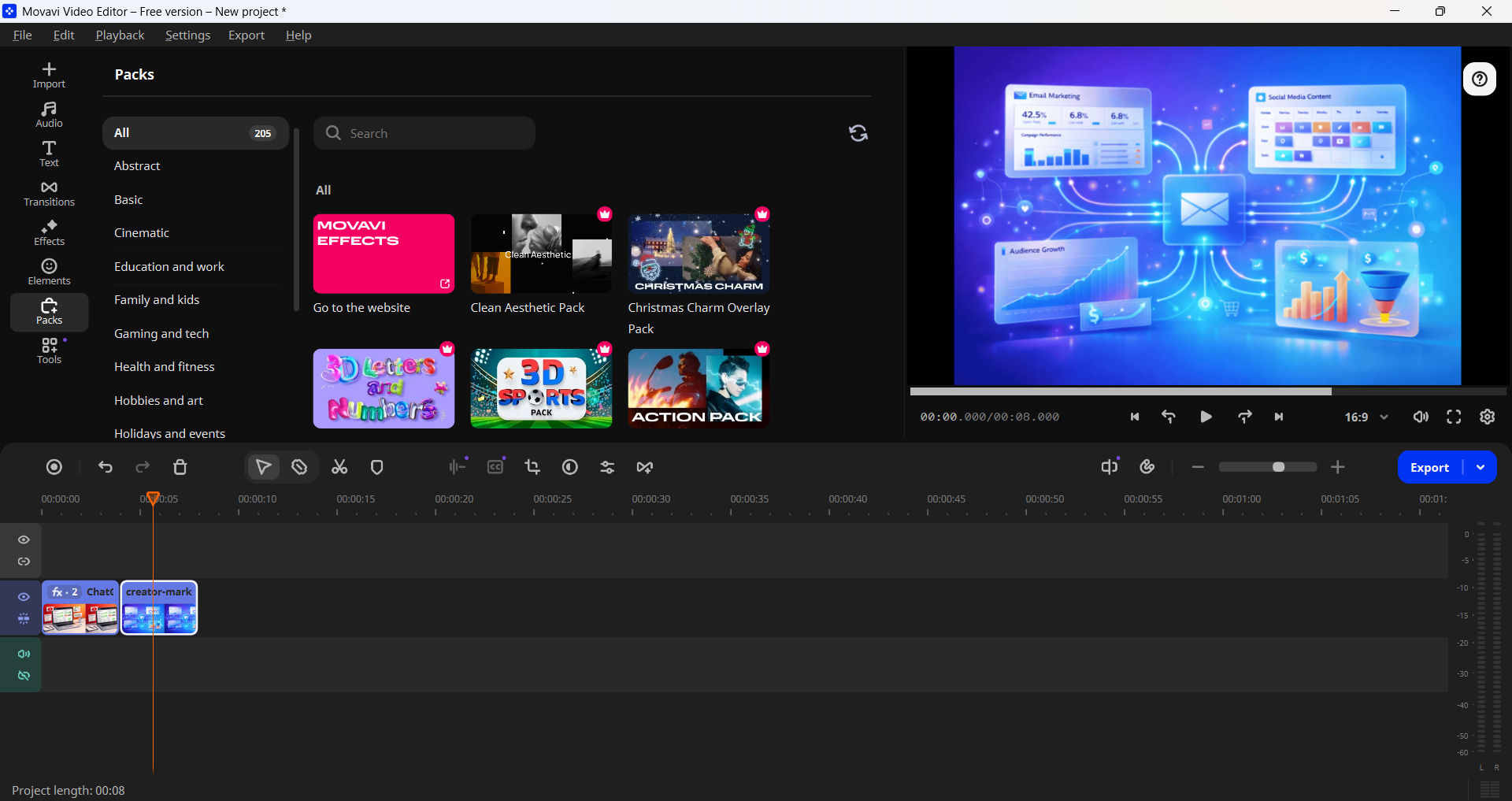
Task: Redo the last action
Action: click(143, 467)
